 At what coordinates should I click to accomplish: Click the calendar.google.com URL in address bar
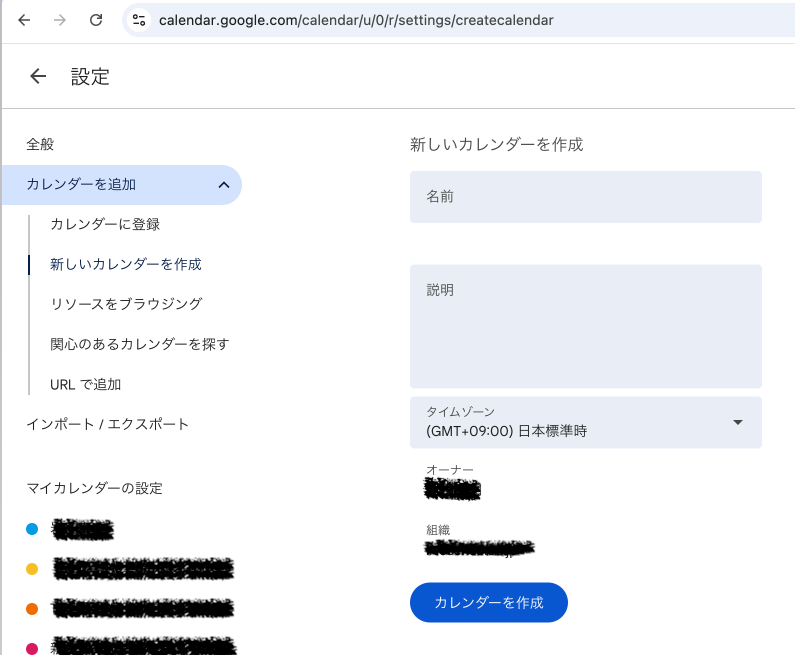click(x=356, y=20)
